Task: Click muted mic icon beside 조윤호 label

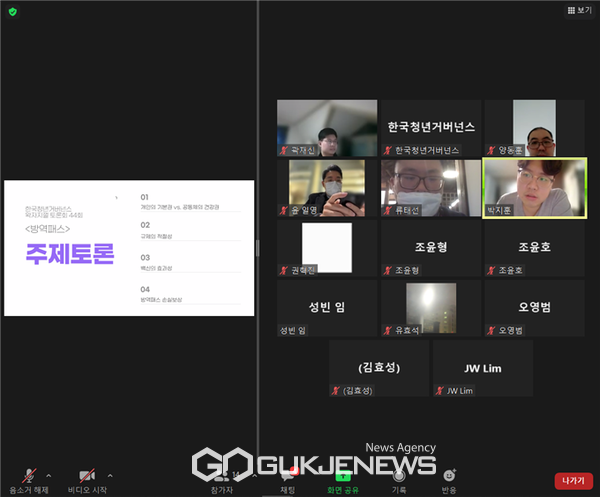Action: pyautogui.click(x=491, y=270)
